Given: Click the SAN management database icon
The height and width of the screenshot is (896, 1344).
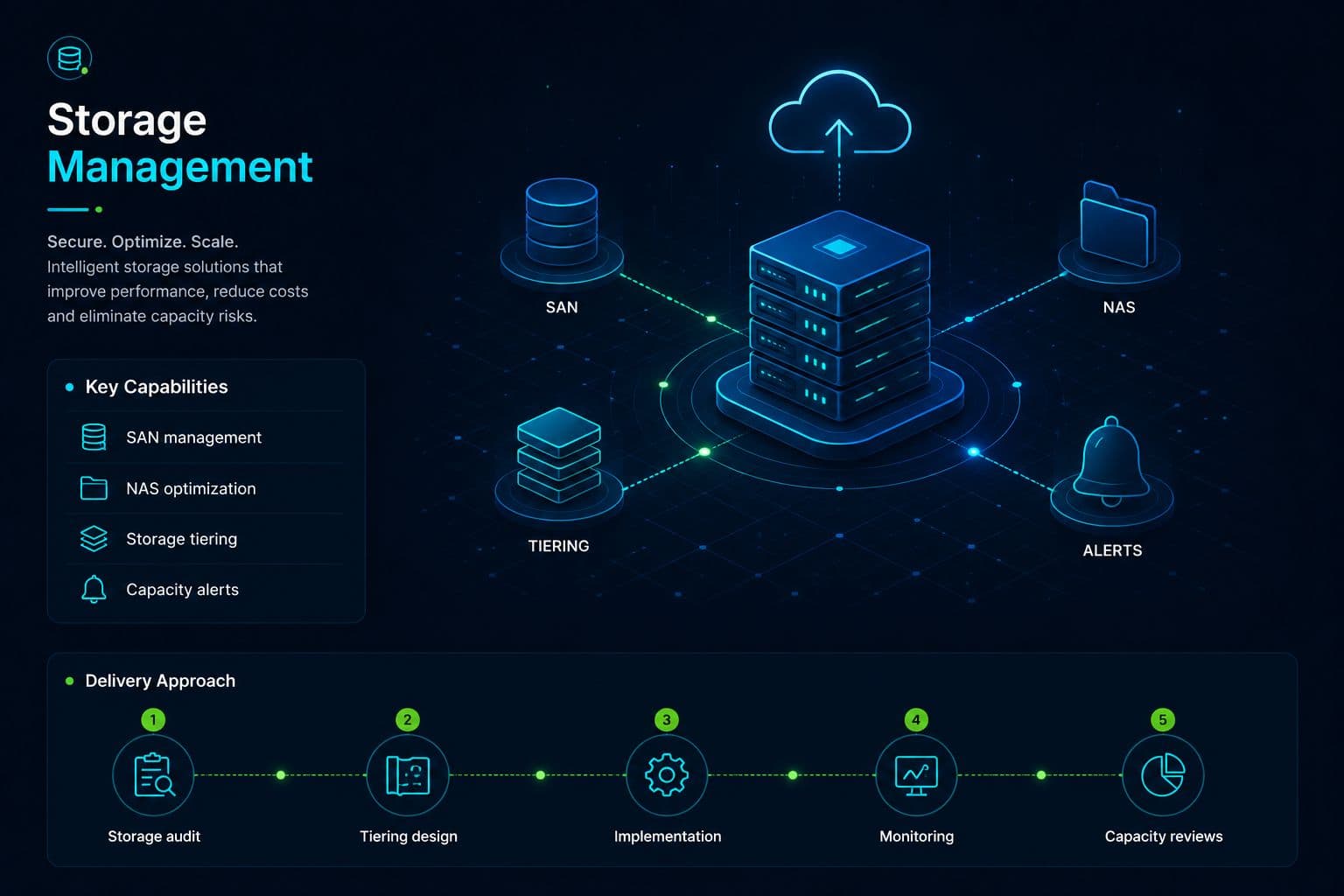Looking at the screenshot, I should coord(94,437).
